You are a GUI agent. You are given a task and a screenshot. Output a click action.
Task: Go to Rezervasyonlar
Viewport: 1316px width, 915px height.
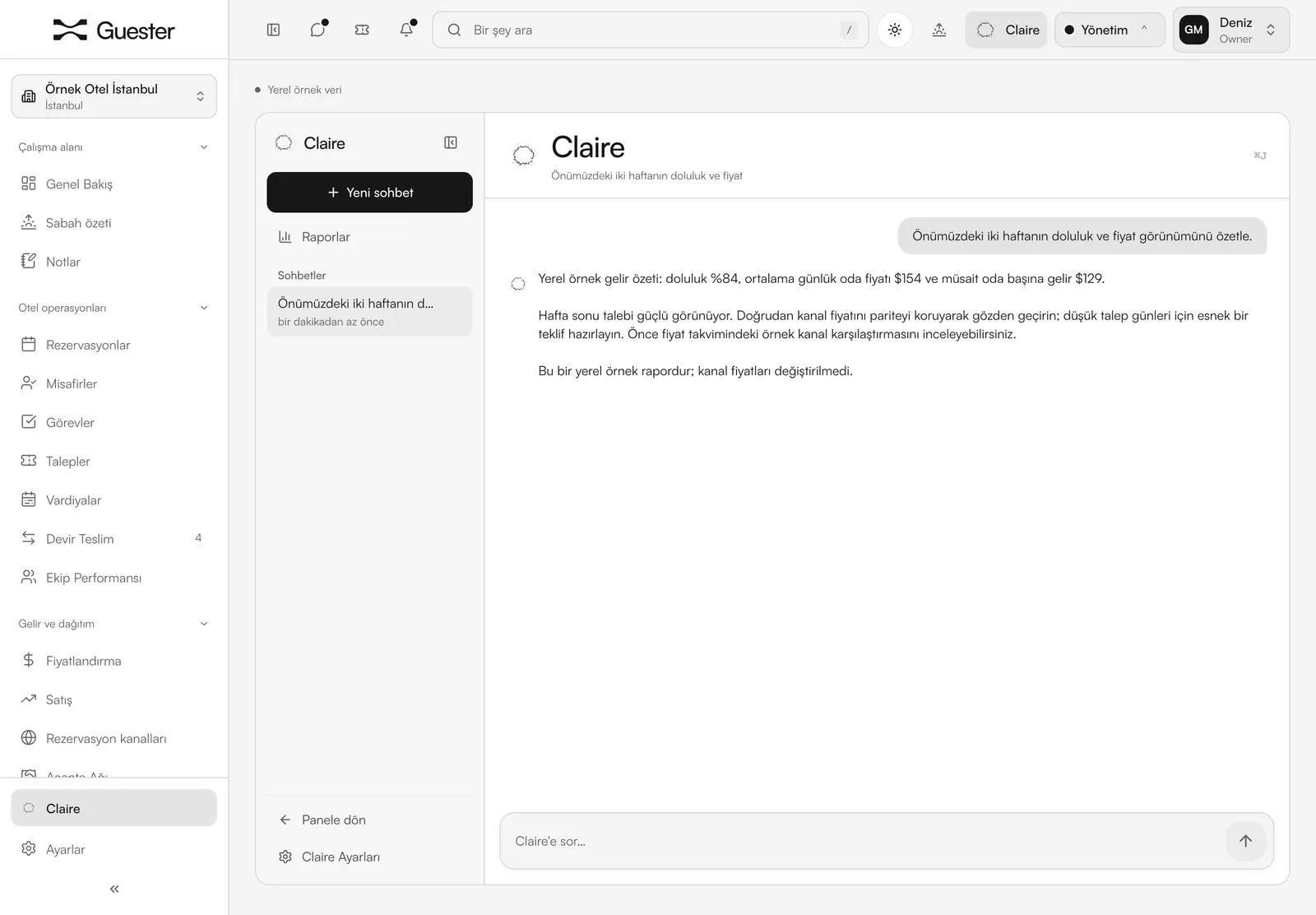pyautogui.click(x=114, y=344)
